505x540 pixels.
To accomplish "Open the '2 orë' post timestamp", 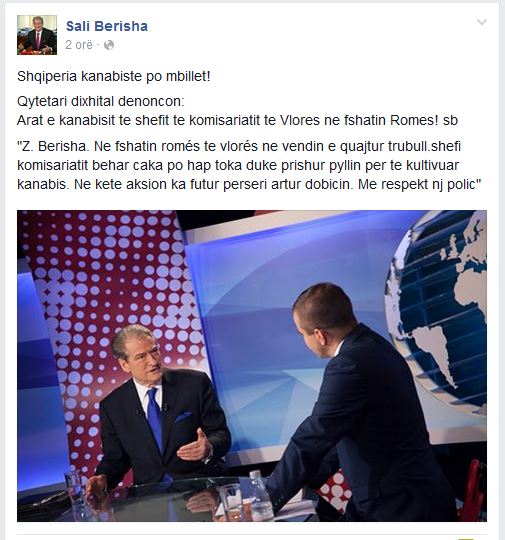I will point(79,45).
